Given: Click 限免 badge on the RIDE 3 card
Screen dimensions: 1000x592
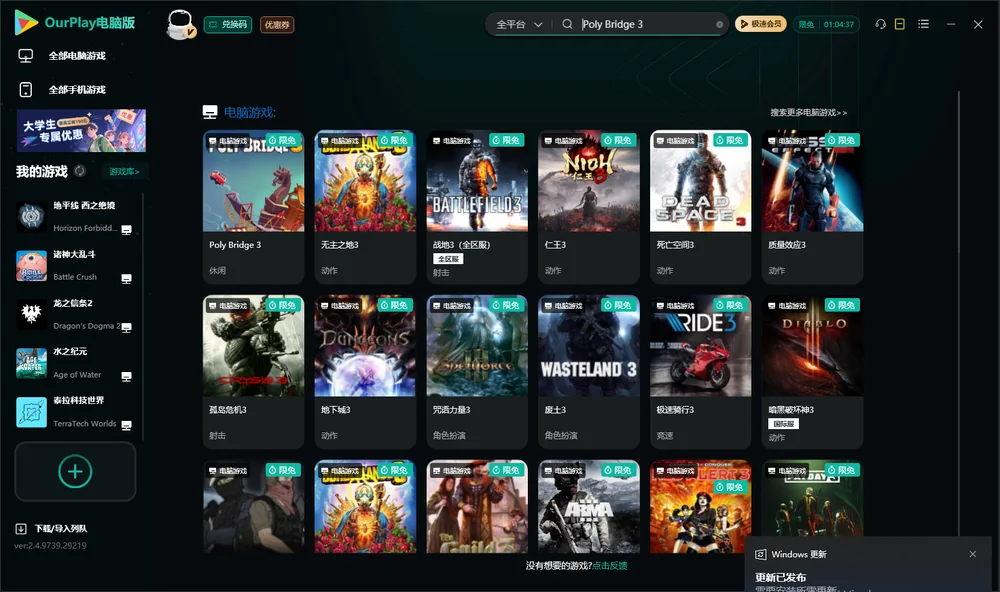Looking at the screenshot, I should [x=729, y=305].
